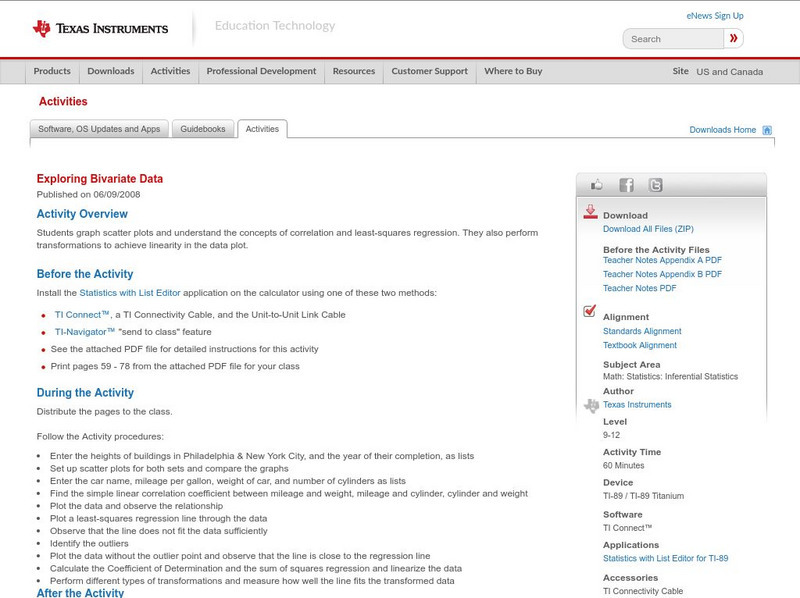Click the '9-12' level value
Image resolution: width=800 pixels, height=598 pixels.
click(611, 435)
